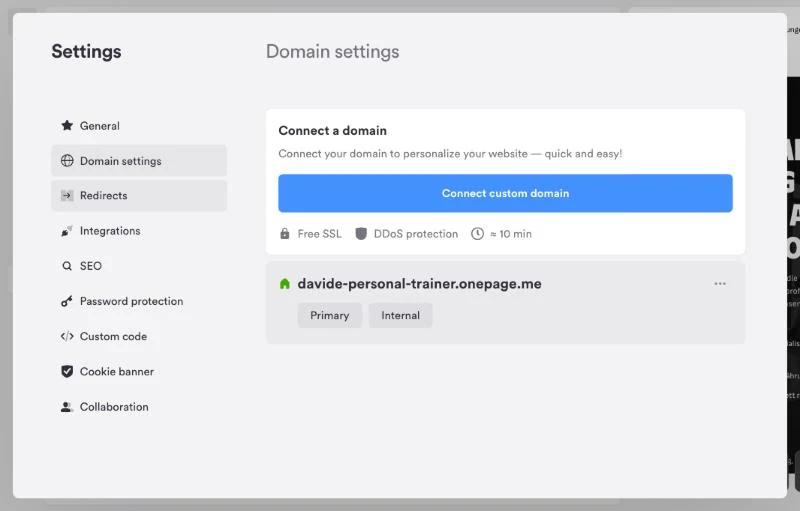
Task: Click the padlock icon next to Free SSL
Action: click(285, 234)
